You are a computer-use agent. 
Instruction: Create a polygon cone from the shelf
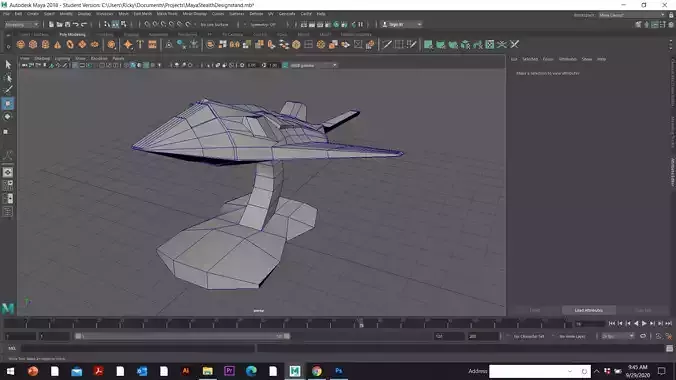[57, 44]
